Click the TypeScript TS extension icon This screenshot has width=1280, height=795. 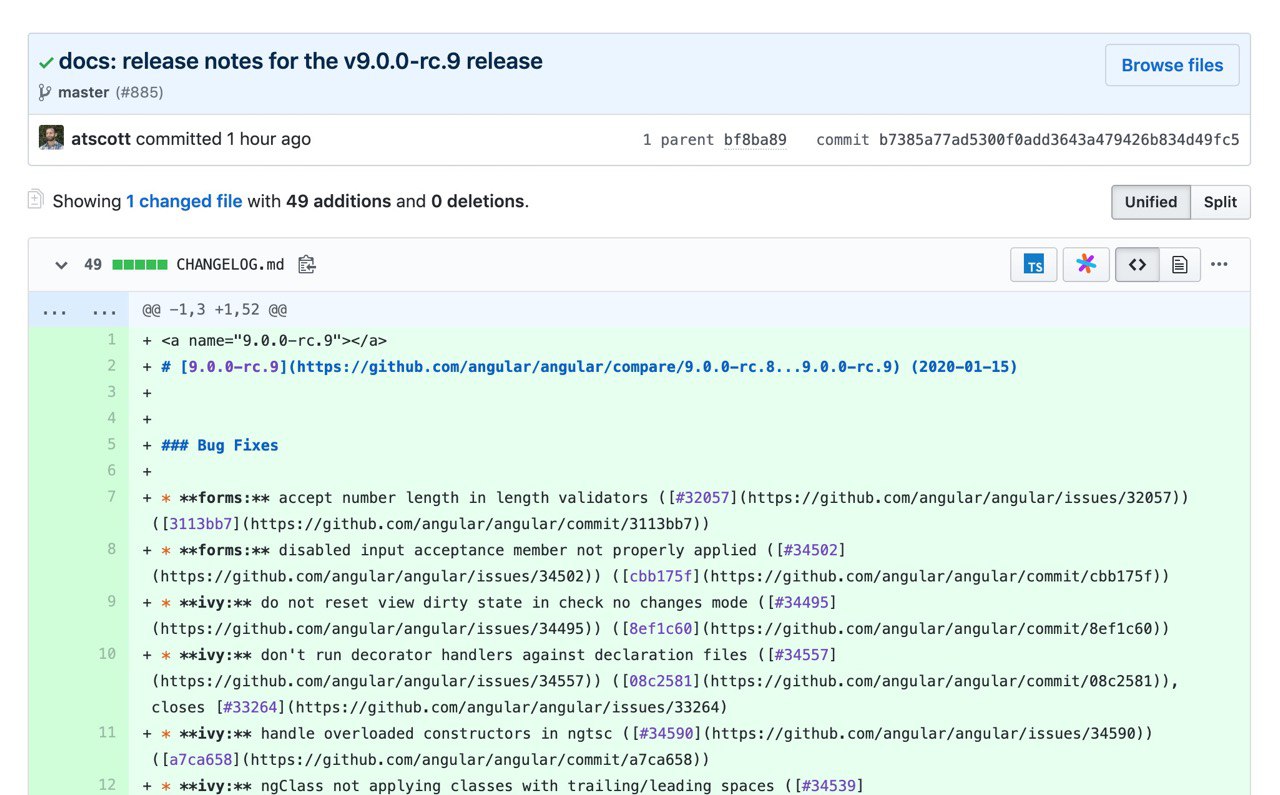1034,265
